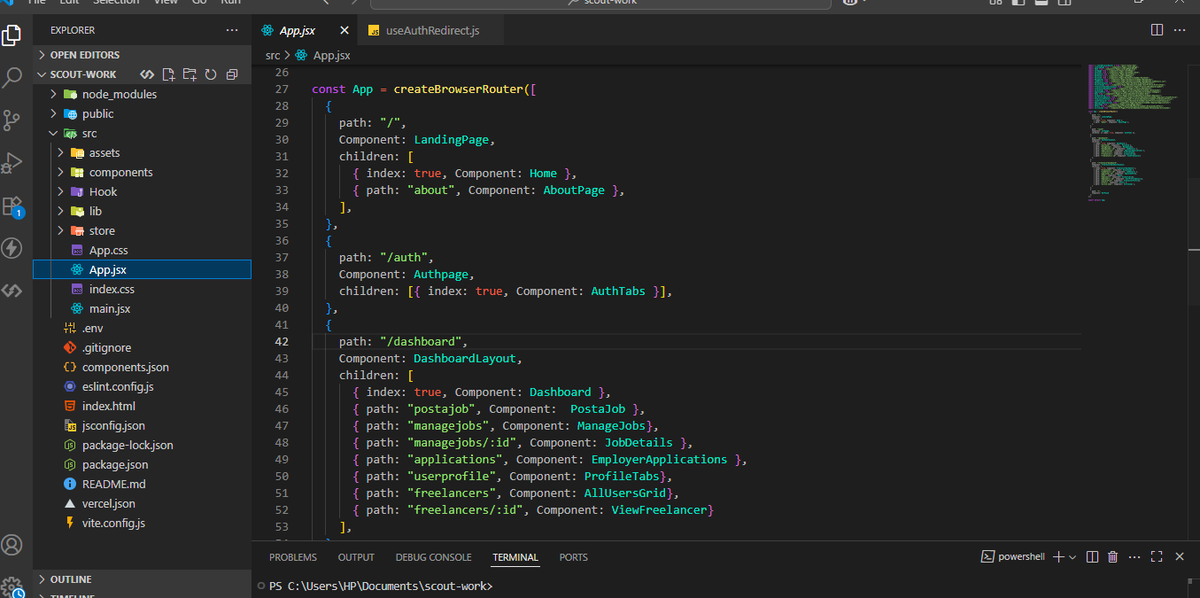Open Run and Debug view
The width and height of the screenshot is (1200, 598).
click(x=12, y=162)
